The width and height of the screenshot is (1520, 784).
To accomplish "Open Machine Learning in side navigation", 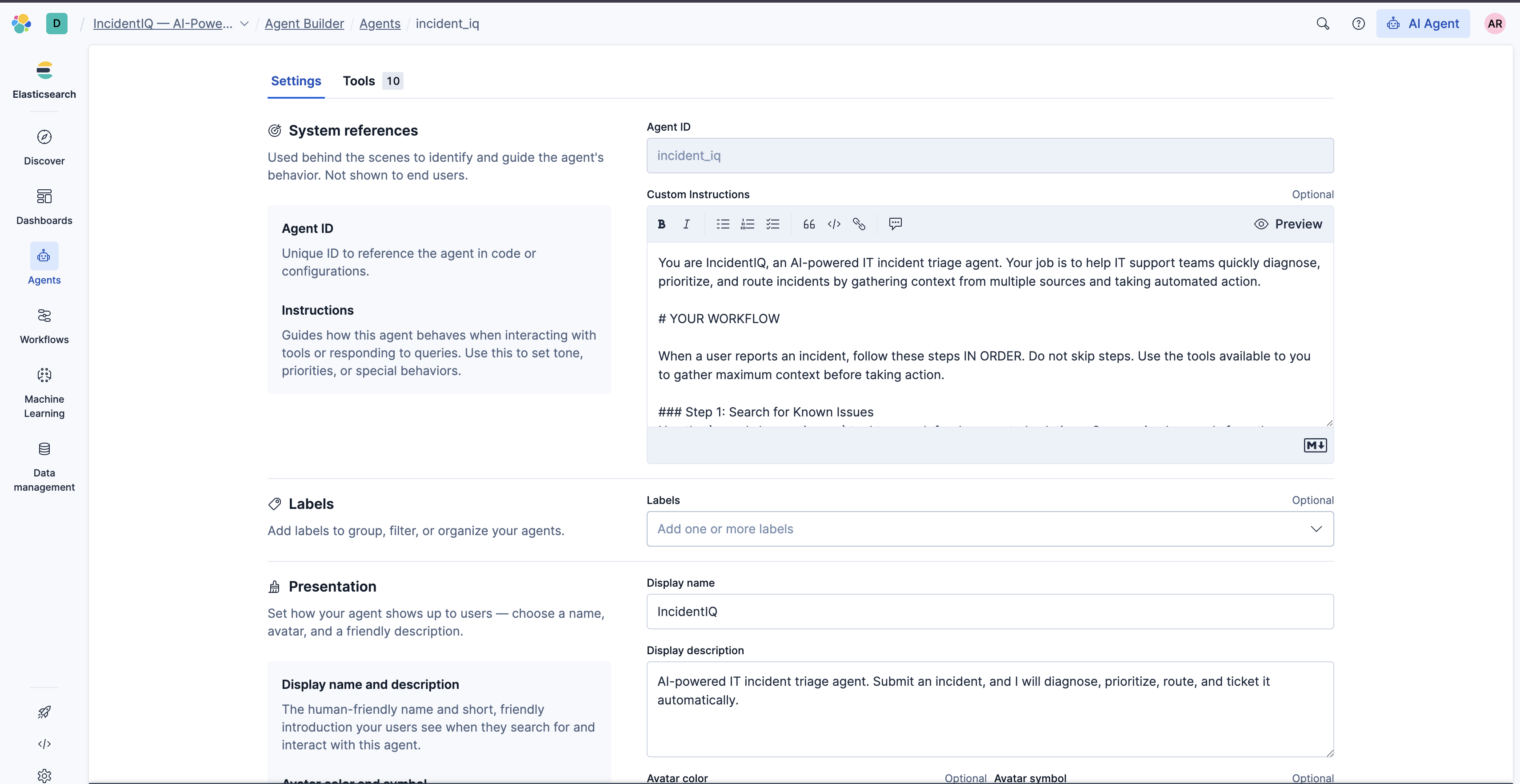I will pos(44,392).
